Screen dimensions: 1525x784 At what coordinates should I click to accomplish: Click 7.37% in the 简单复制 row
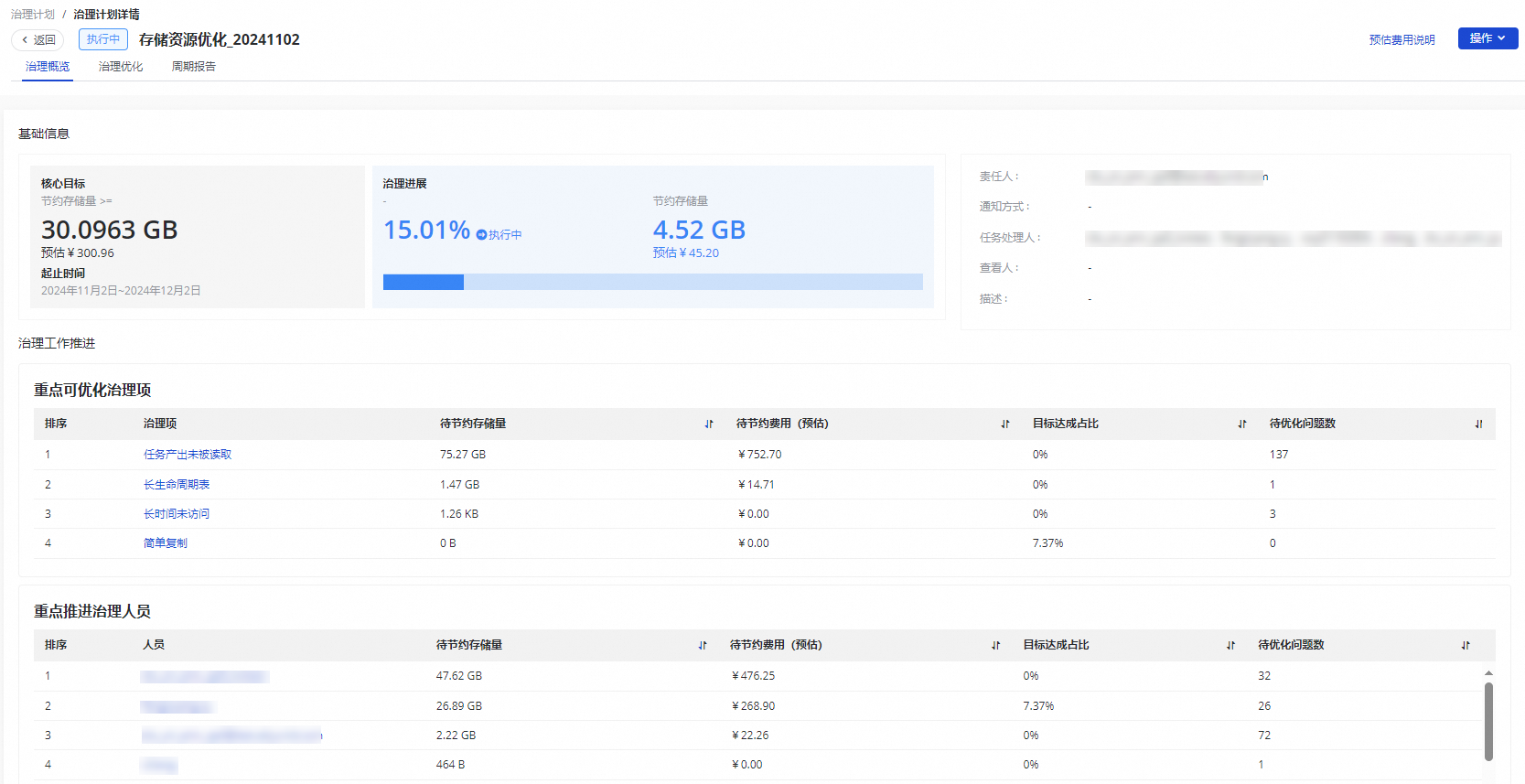click(1048, 543)
